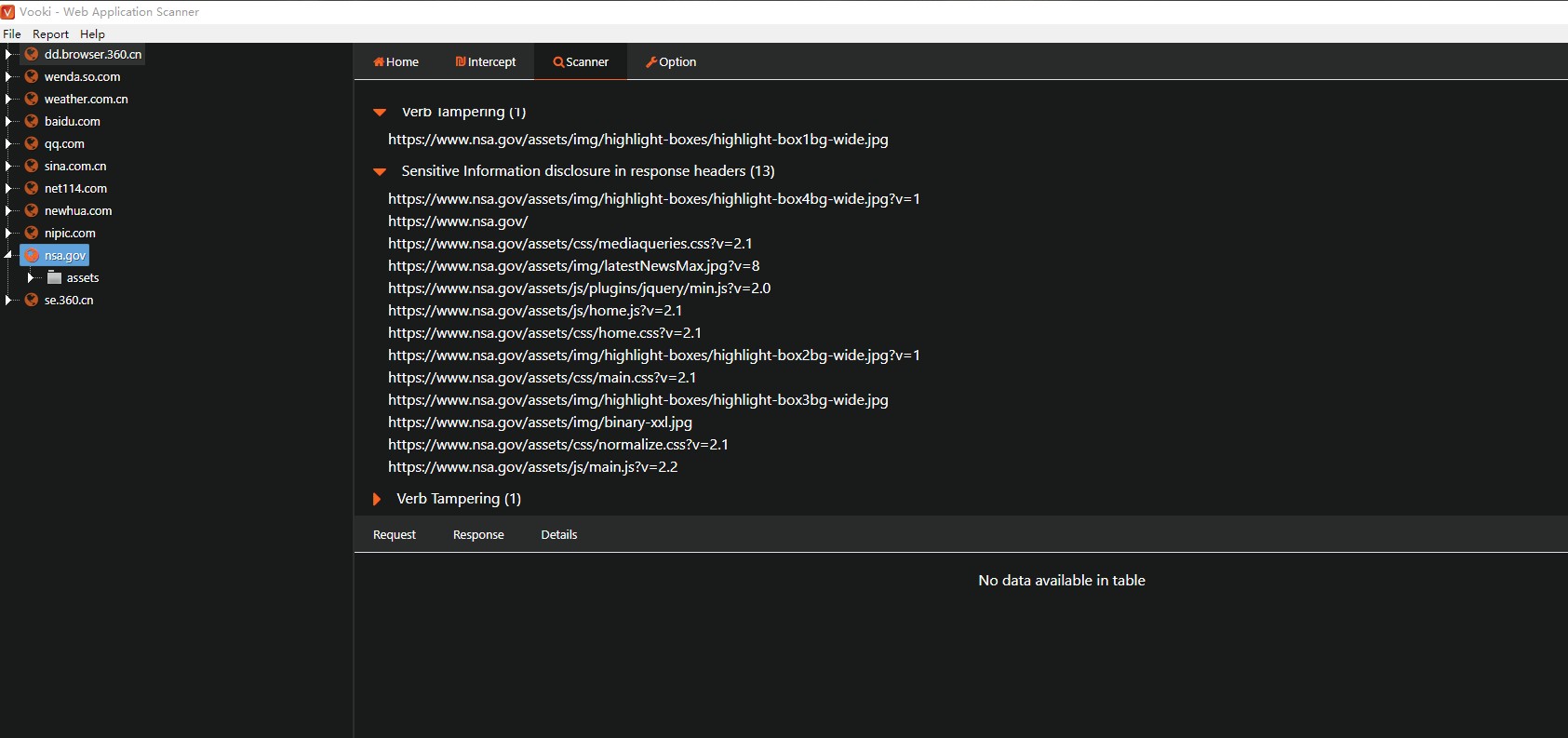Expand the nipic.com tree arrow
The height and width of the screenshot is (738, 1568).
point(8,233)
